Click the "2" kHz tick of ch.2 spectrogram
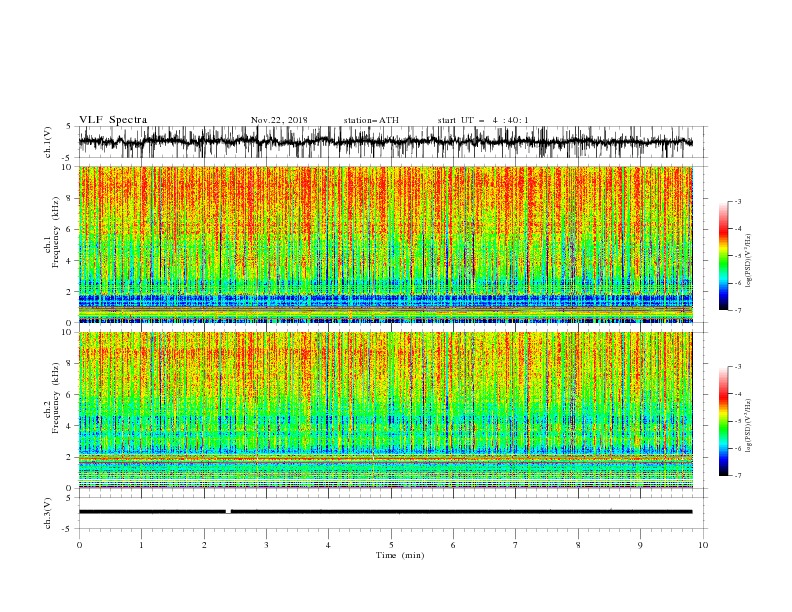Viewport: 792px width, 612px height. point(70,457)
